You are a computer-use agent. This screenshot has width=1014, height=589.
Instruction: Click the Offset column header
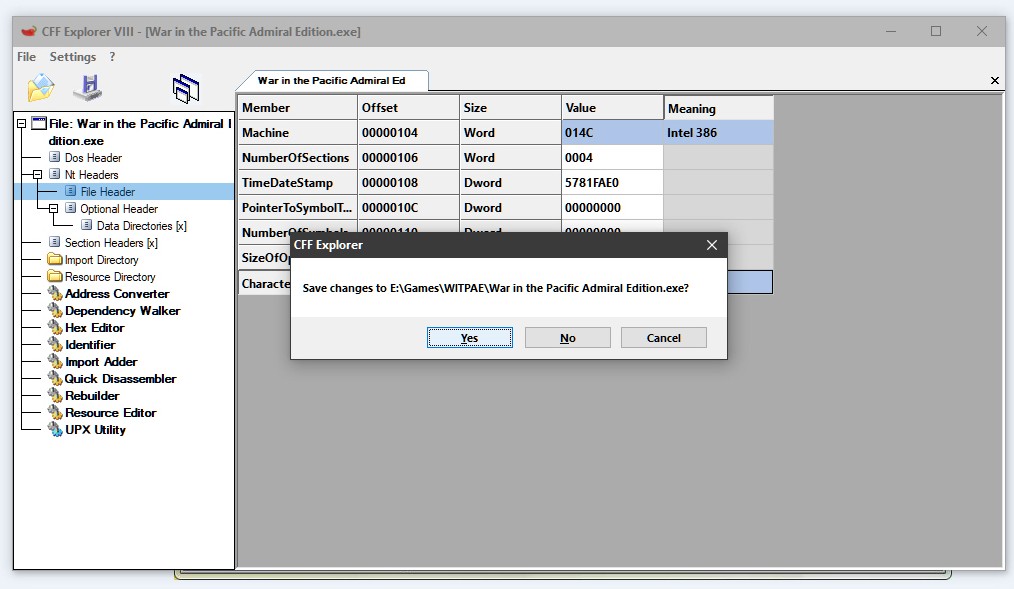(408, 107)
